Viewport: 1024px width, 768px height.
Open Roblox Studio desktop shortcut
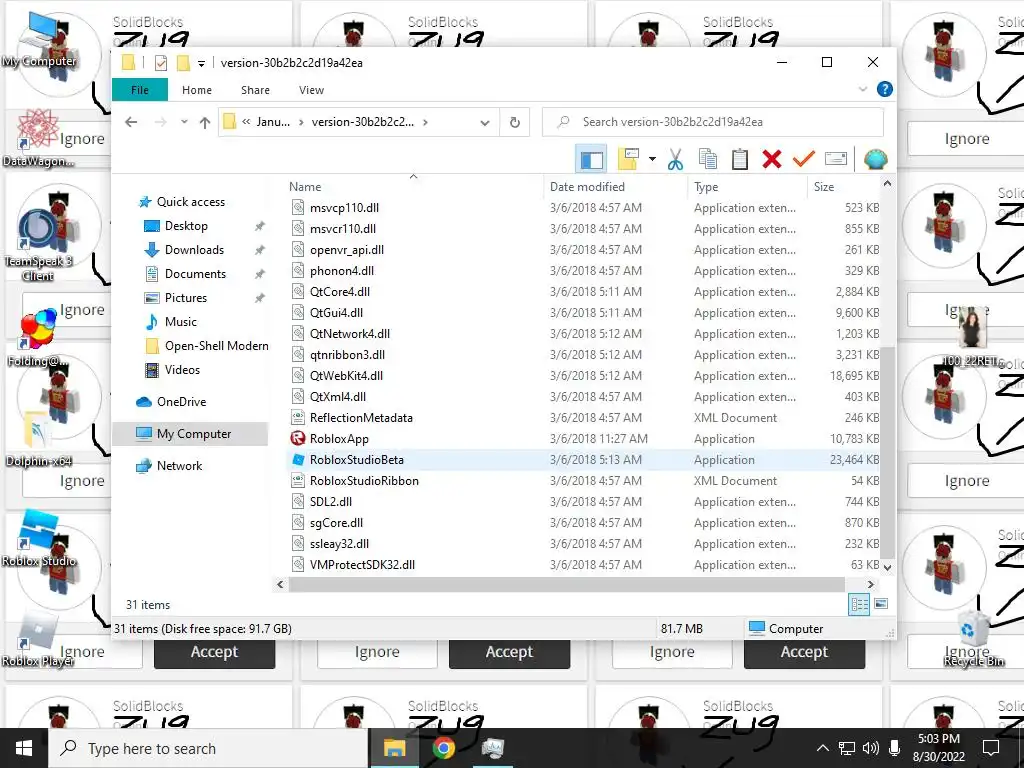[x=39, y=538]
